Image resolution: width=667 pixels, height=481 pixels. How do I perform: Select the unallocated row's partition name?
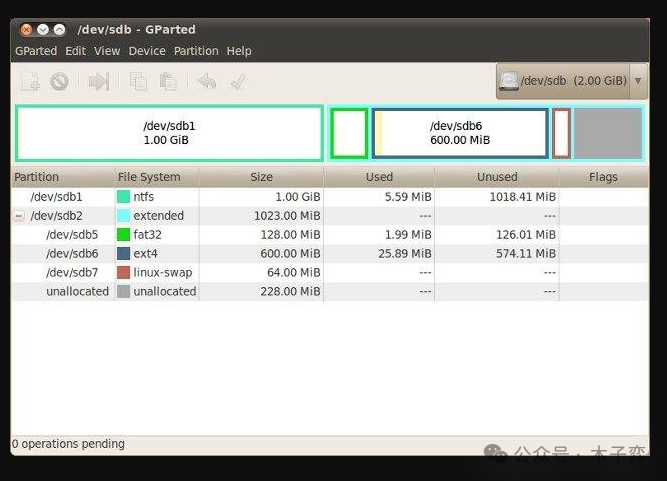tap(77, 291)
